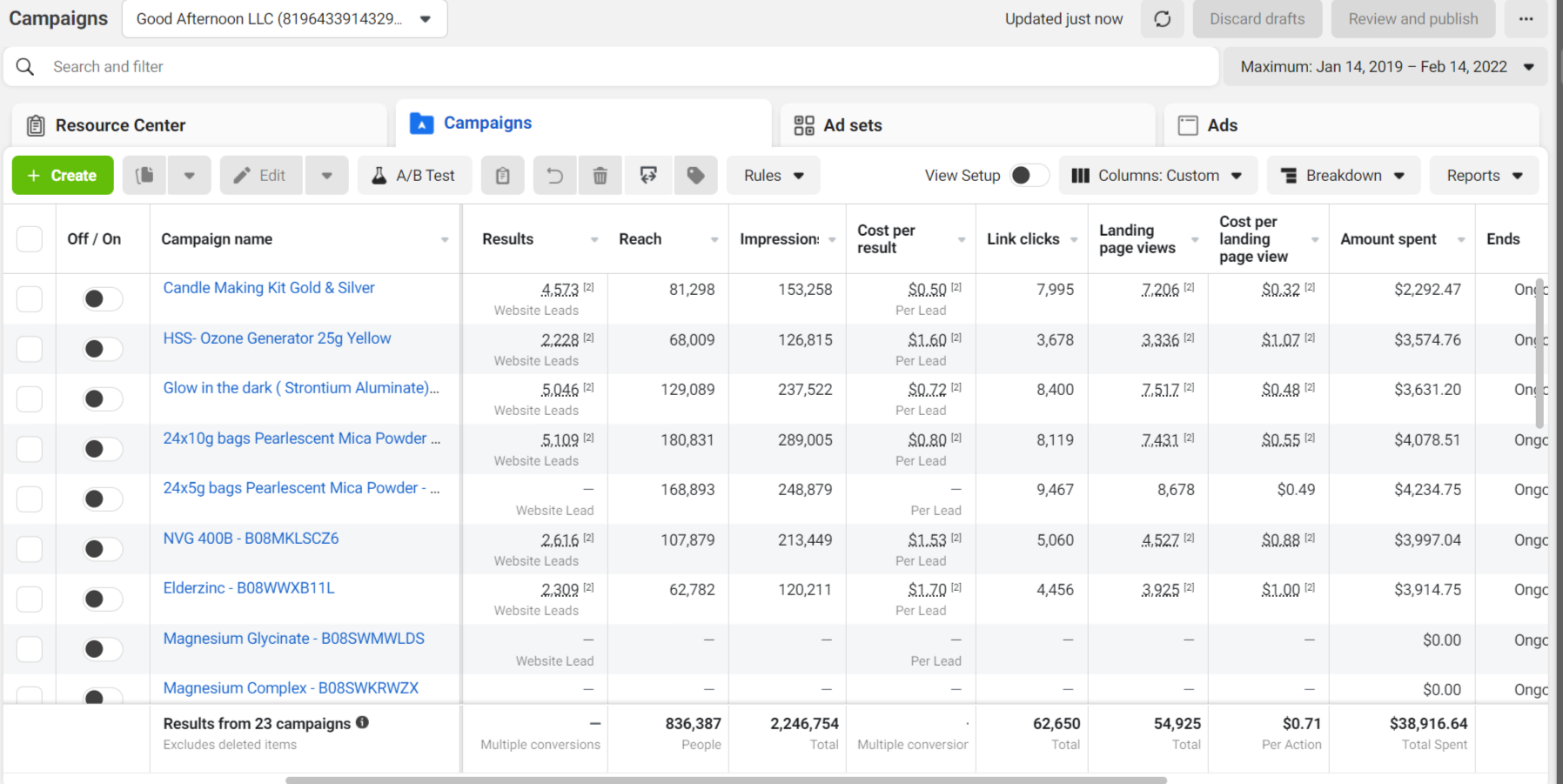Switch to Ads tab
This screenshot has height=784, width=1563.
[x=1352, y=125]
